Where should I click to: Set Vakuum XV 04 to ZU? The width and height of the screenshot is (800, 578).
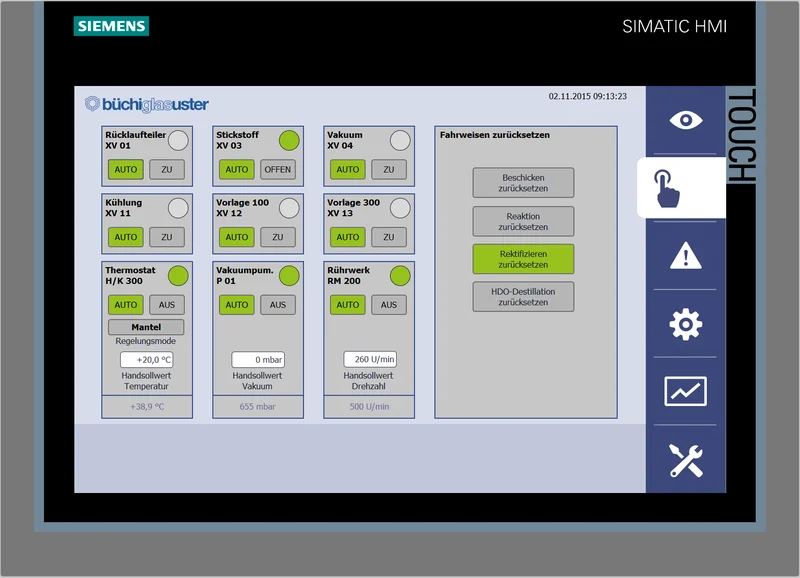pos(389,169)
